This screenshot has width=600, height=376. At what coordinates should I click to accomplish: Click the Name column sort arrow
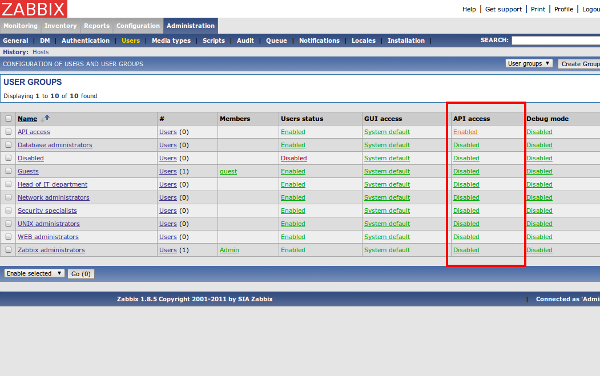coord(47,118)
